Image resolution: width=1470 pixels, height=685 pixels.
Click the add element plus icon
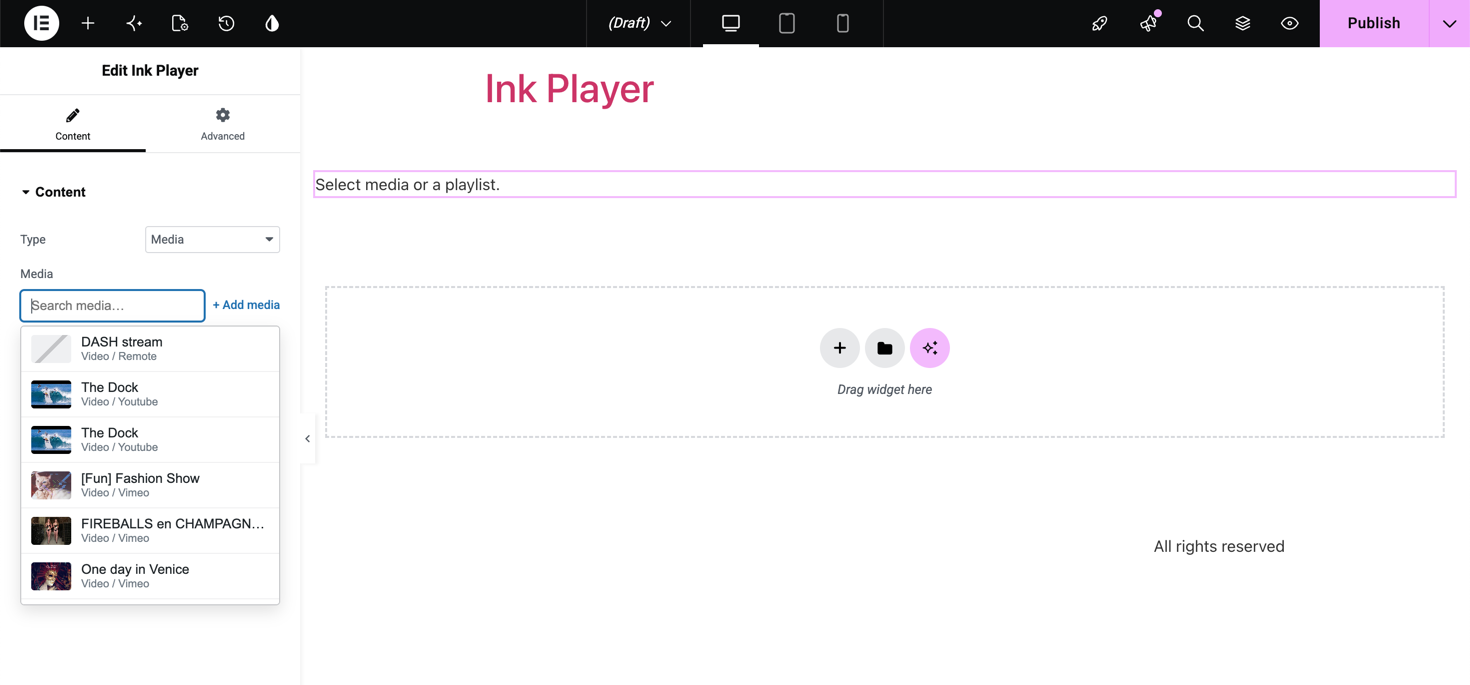pyautogui.click(x=88, y=23)
